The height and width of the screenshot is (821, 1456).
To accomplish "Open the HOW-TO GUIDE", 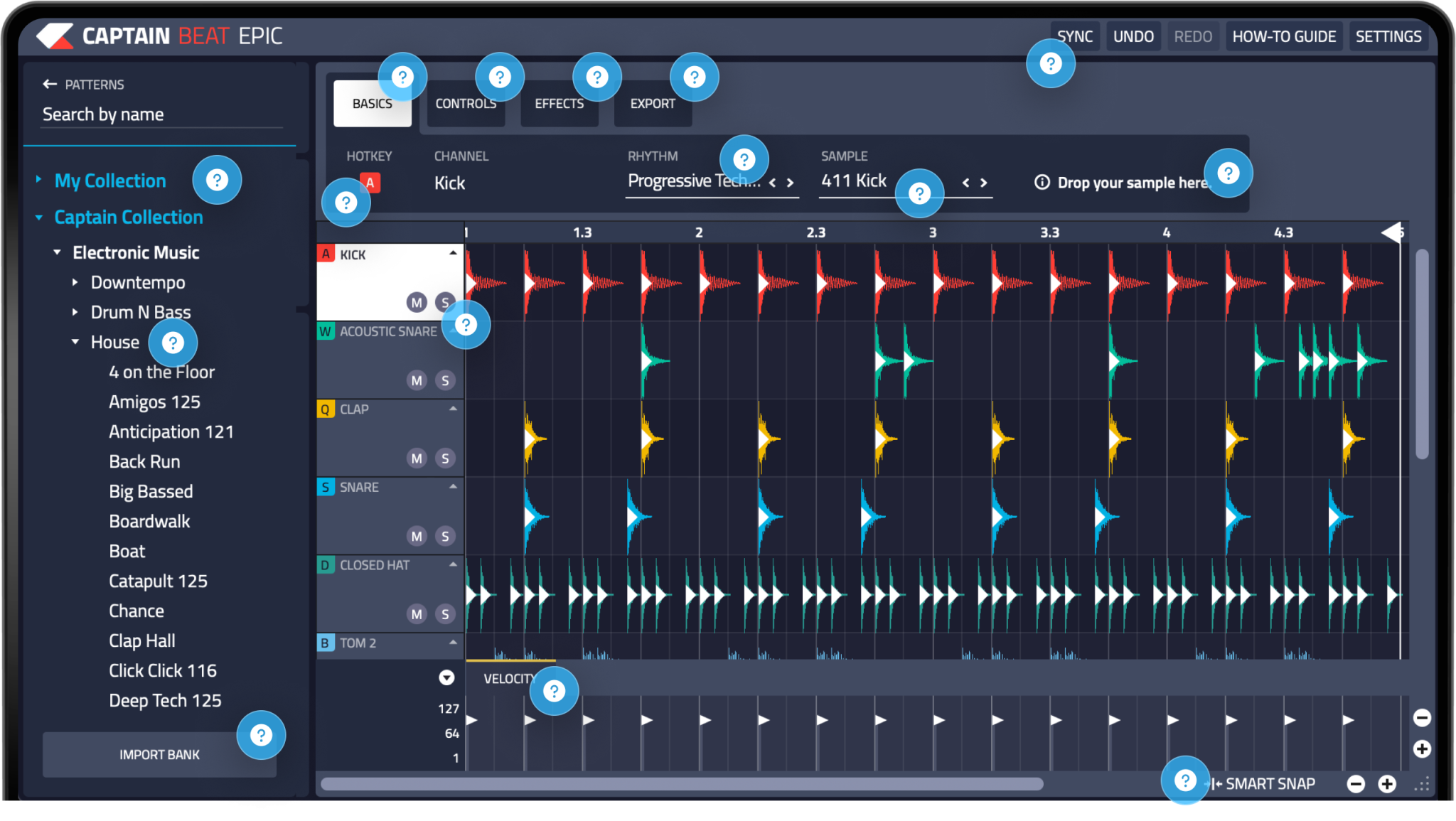I will [1284, 36].
